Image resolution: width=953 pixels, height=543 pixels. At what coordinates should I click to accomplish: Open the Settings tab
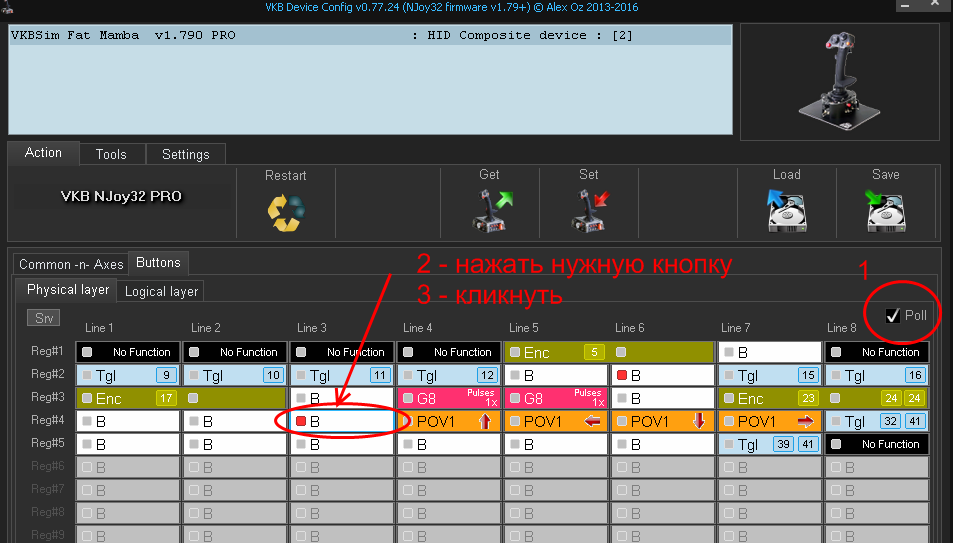(x=185, y=154)
